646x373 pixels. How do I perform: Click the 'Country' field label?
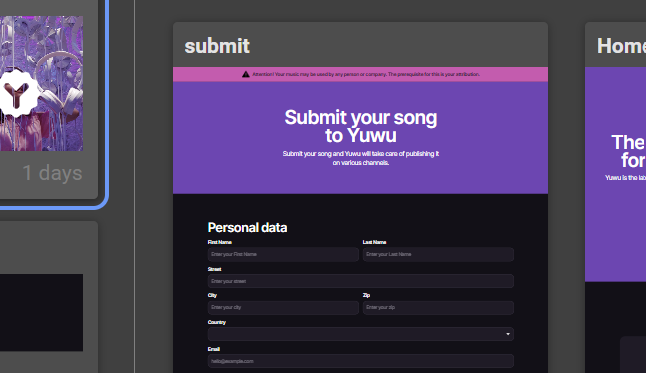point(217,322)
